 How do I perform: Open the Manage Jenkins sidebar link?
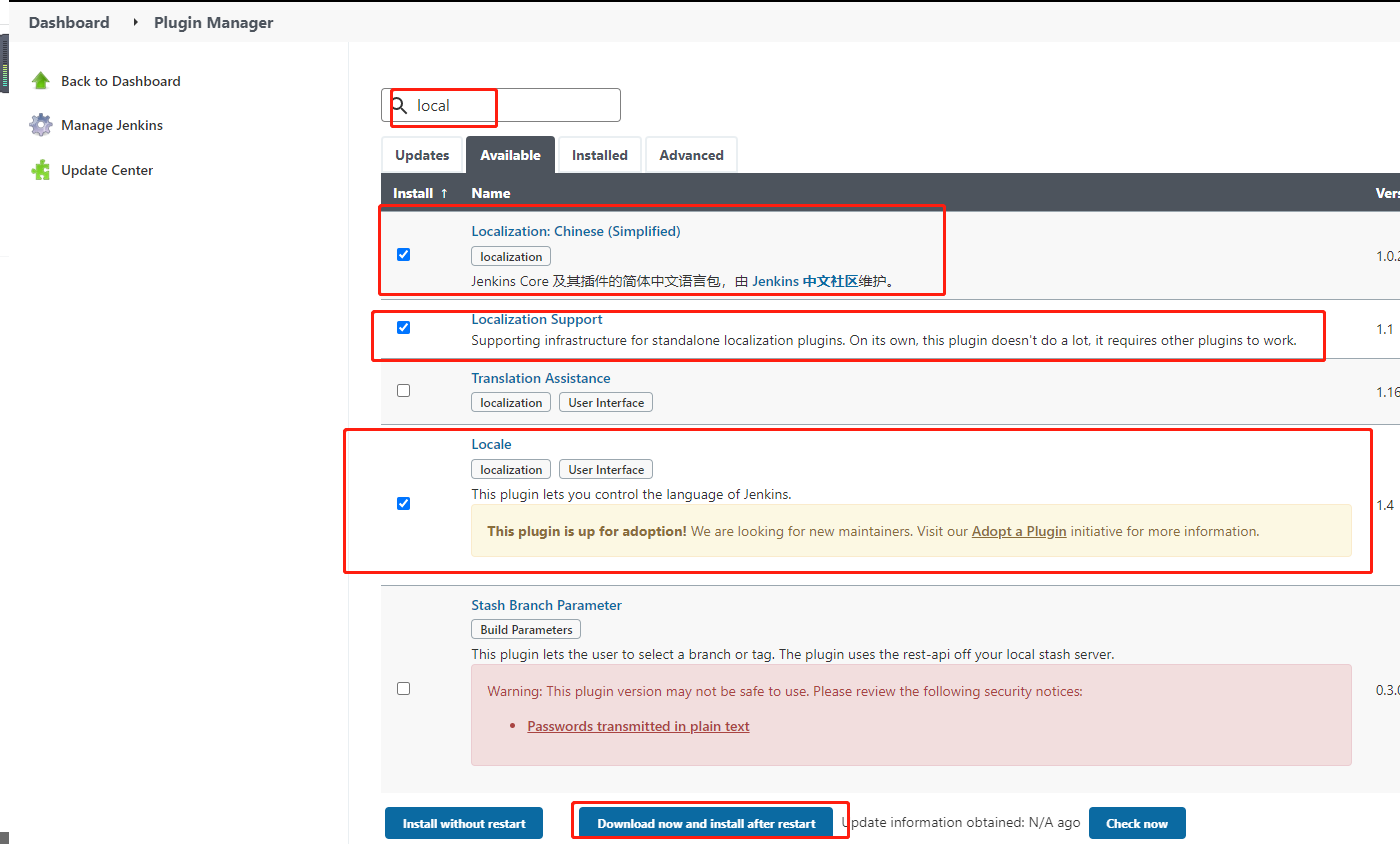(x=112, y=125)
